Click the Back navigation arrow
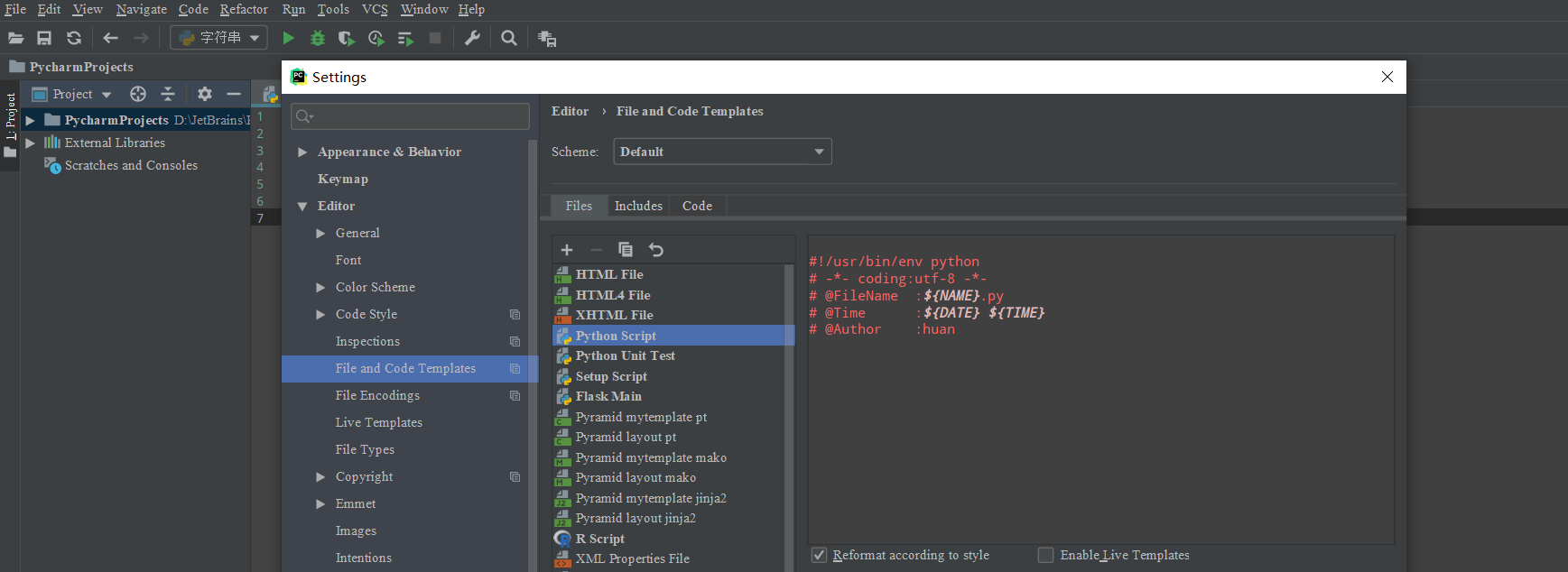 coord(110,38)
